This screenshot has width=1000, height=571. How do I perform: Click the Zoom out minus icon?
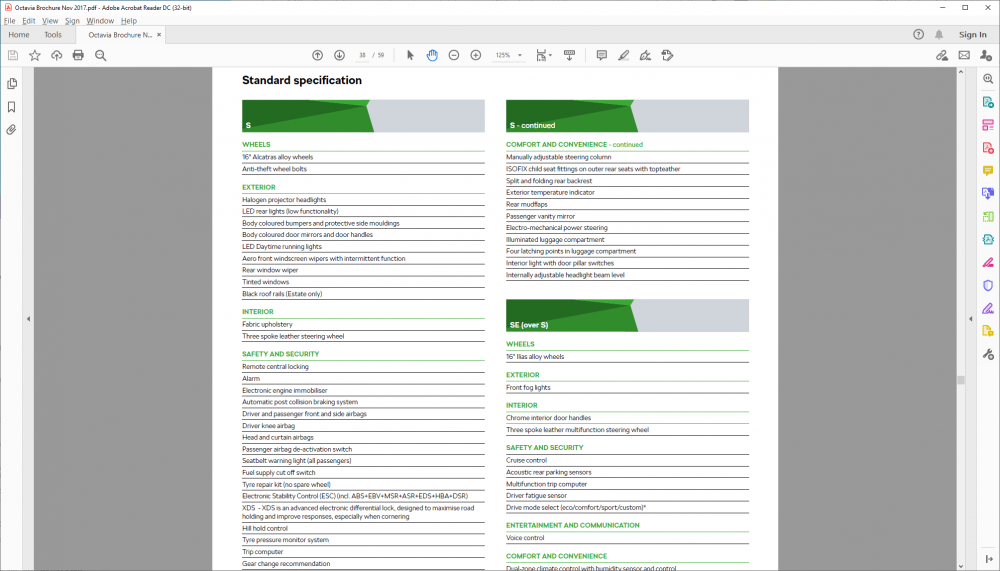pos(454,55)
